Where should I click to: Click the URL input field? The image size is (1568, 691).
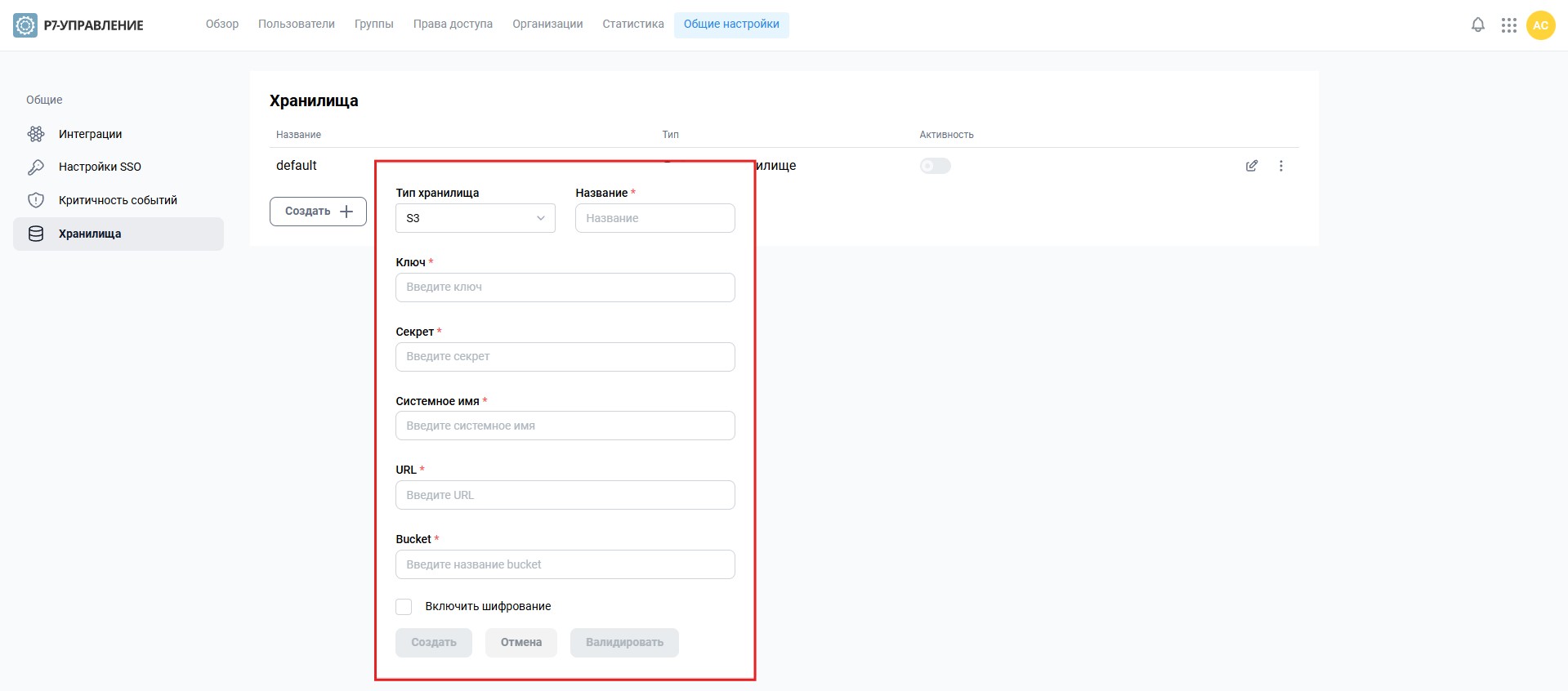coord(565,495)
